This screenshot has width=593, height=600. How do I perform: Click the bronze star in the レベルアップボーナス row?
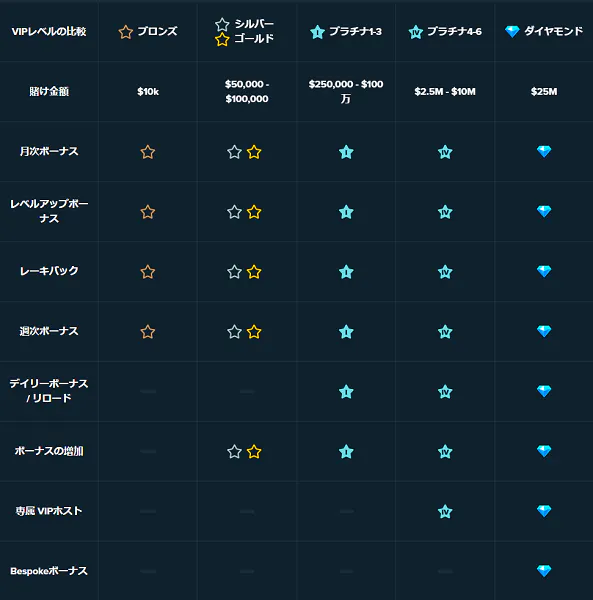tap(148, 212)
